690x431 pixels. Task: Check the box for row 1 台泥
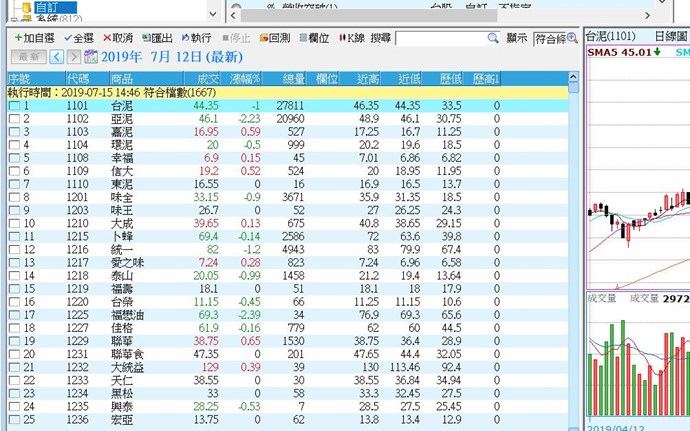click(x=13, y=105)
